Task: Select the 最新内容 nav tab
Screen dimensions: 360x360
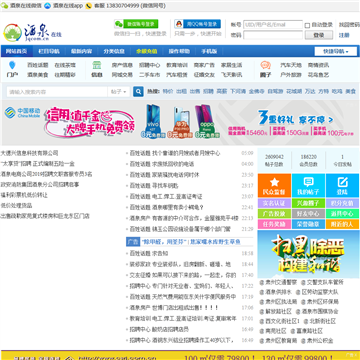Action: [81, 51]
